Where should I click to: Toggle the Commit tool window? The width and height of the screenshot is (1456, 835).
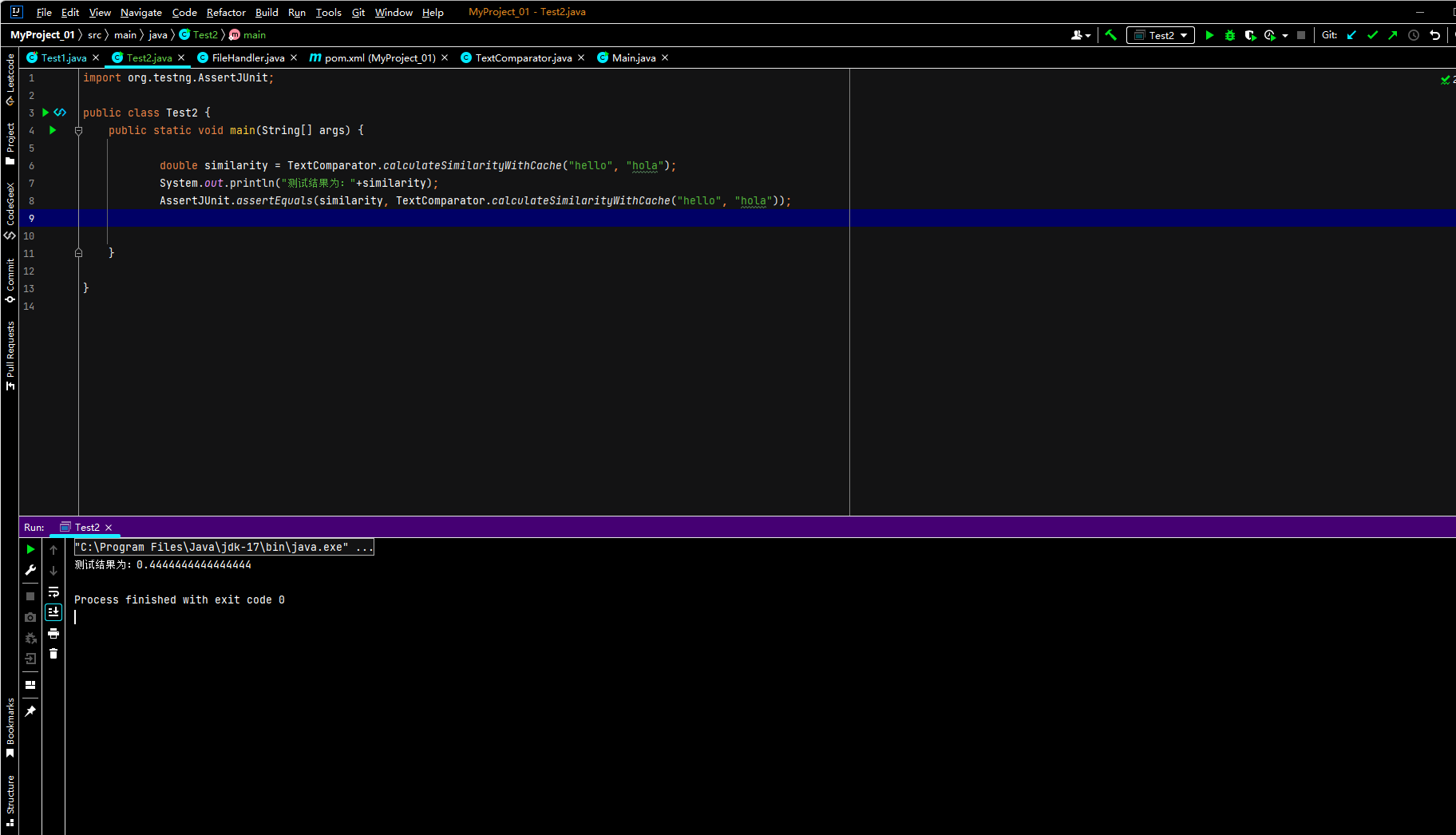[10, 280]
